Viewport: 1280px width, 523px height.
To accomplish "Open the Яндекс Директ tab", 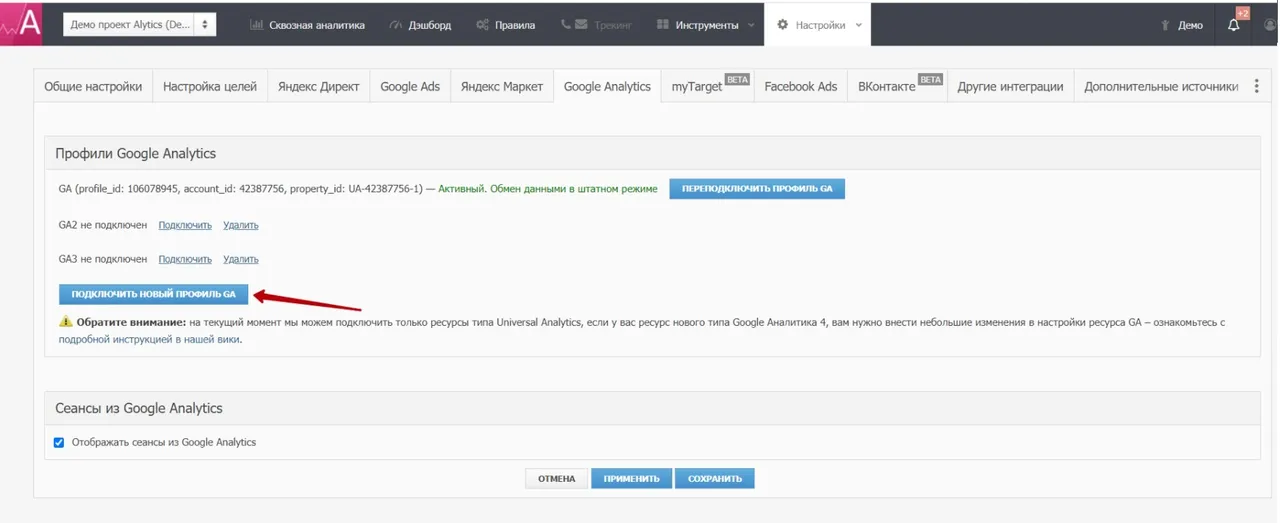I will 319,87.
